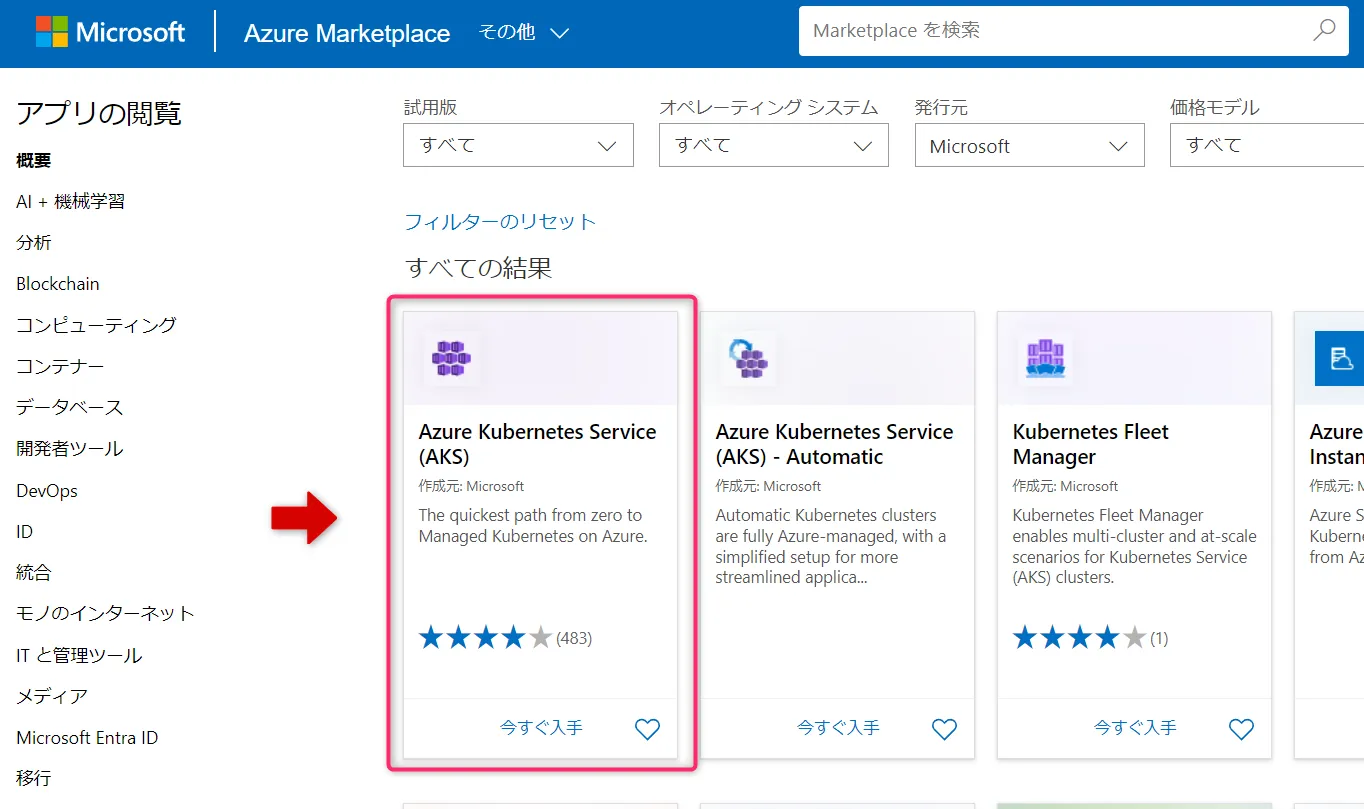Select データベース category
The width and height of the screenshot is (1364, 809).
tap(70, 407)
